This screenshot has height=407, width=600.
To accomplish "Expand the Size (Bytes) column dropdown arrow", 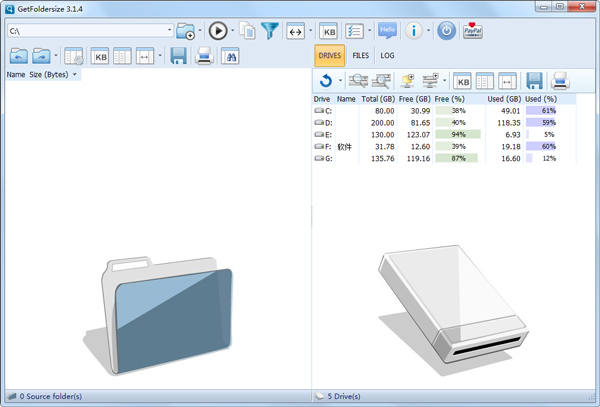I will [75, 74].
